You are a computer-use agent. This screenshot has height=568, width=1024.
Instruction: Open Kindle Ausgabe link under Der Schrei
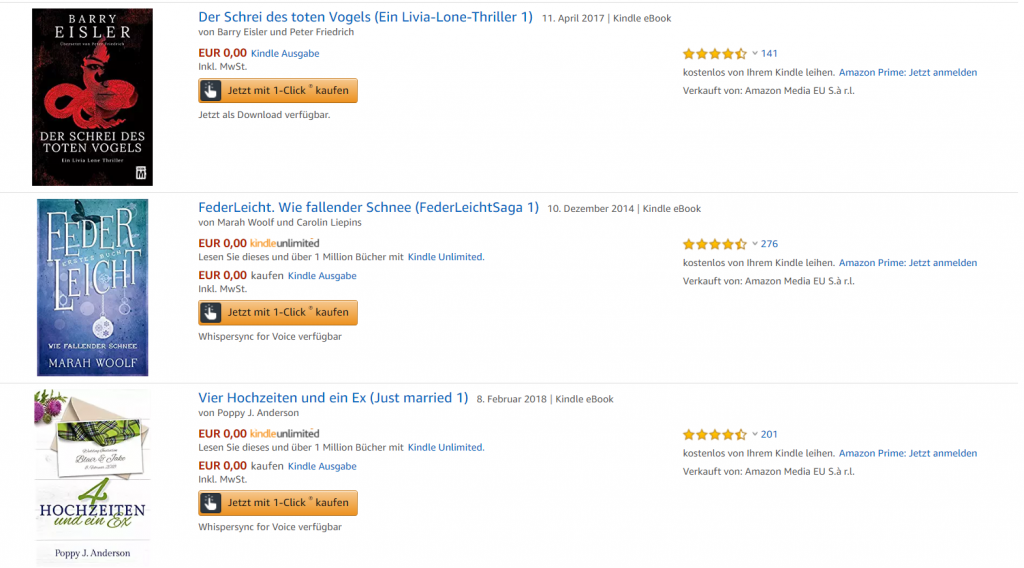coord(285,54)
